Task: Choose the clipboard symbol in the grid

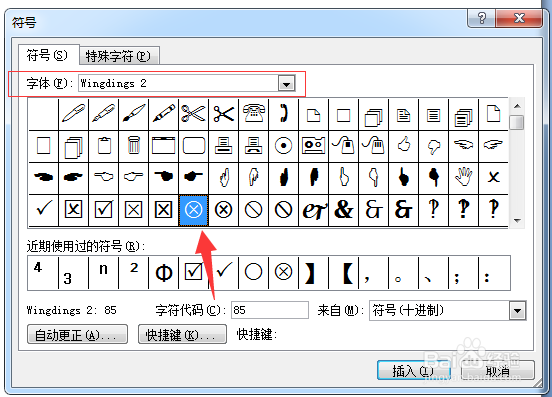Action: pos(104,146)
